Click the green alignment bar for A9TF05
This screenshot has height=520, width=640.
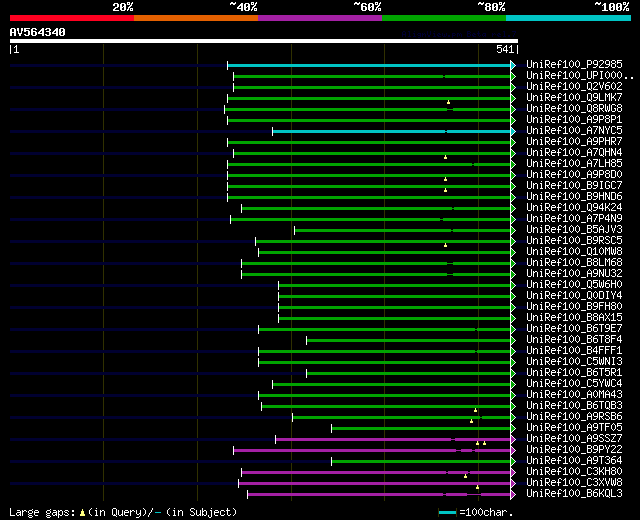coord(421,429)
